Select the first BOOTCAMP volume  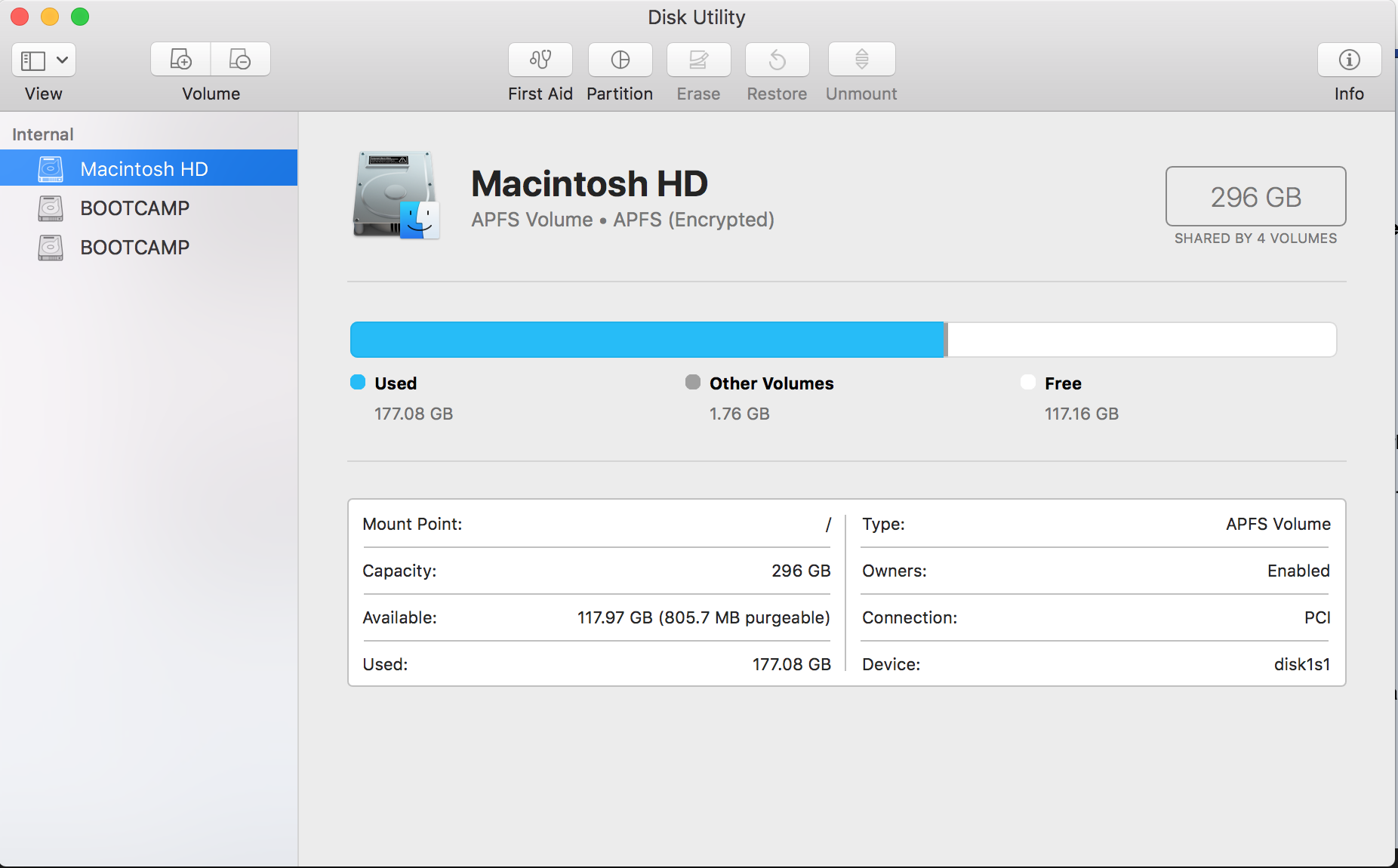point(134,208)
